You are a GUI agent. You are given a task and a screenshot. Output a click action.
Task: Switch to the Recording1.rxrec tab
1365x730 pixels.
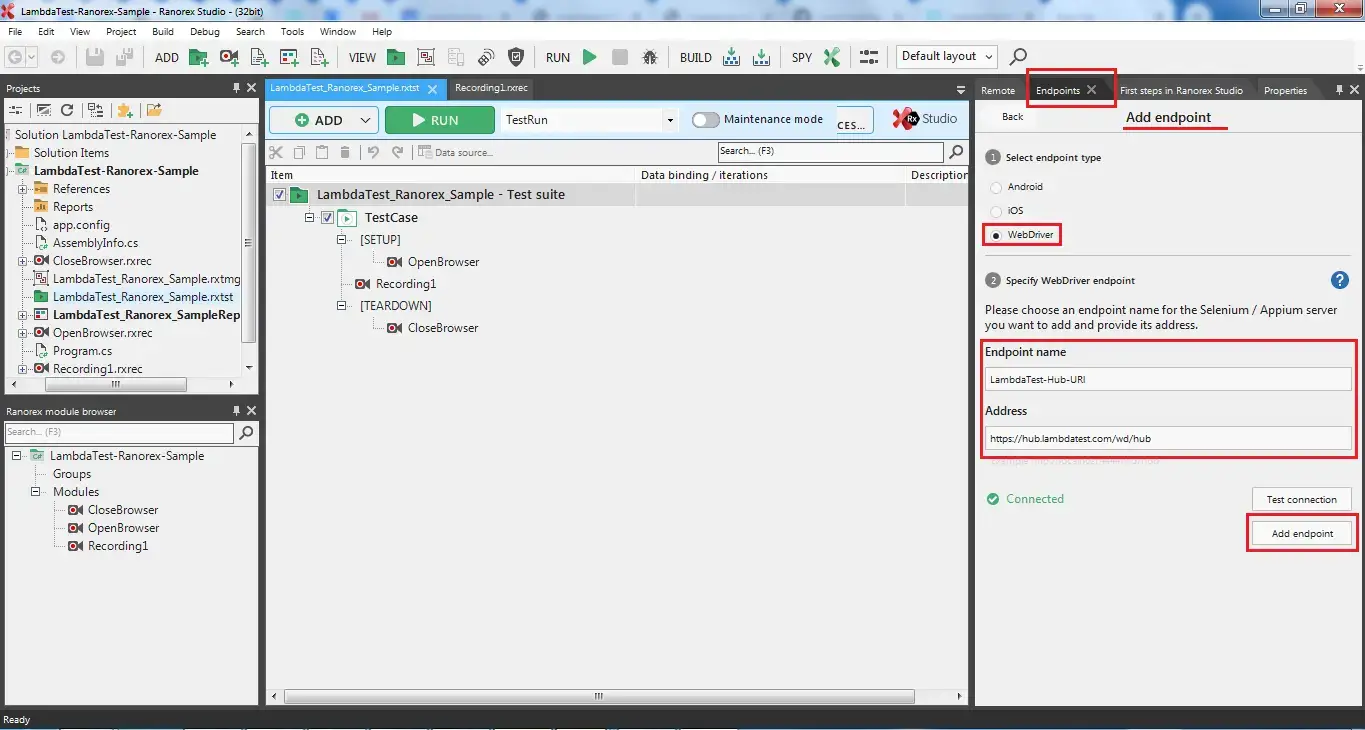pos(492,88)
